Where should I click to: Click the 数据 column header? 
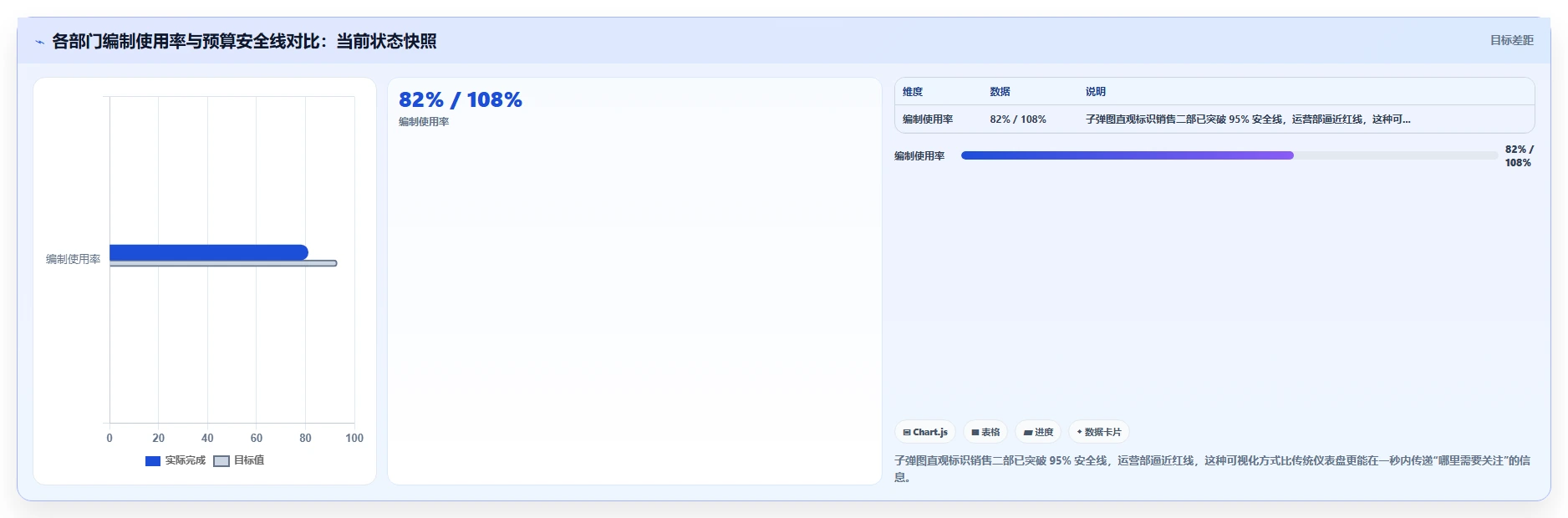[1000, 92]
